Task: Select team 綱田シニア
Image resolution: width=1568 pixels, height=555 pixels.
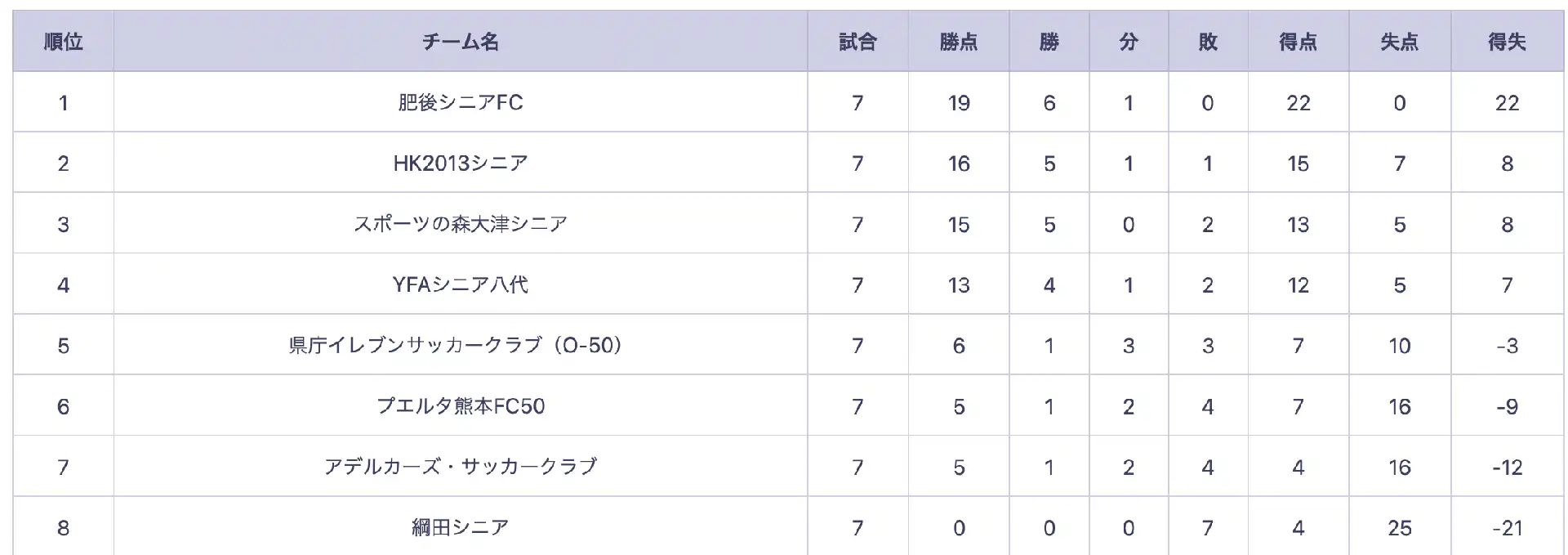Action: (461, 527)
